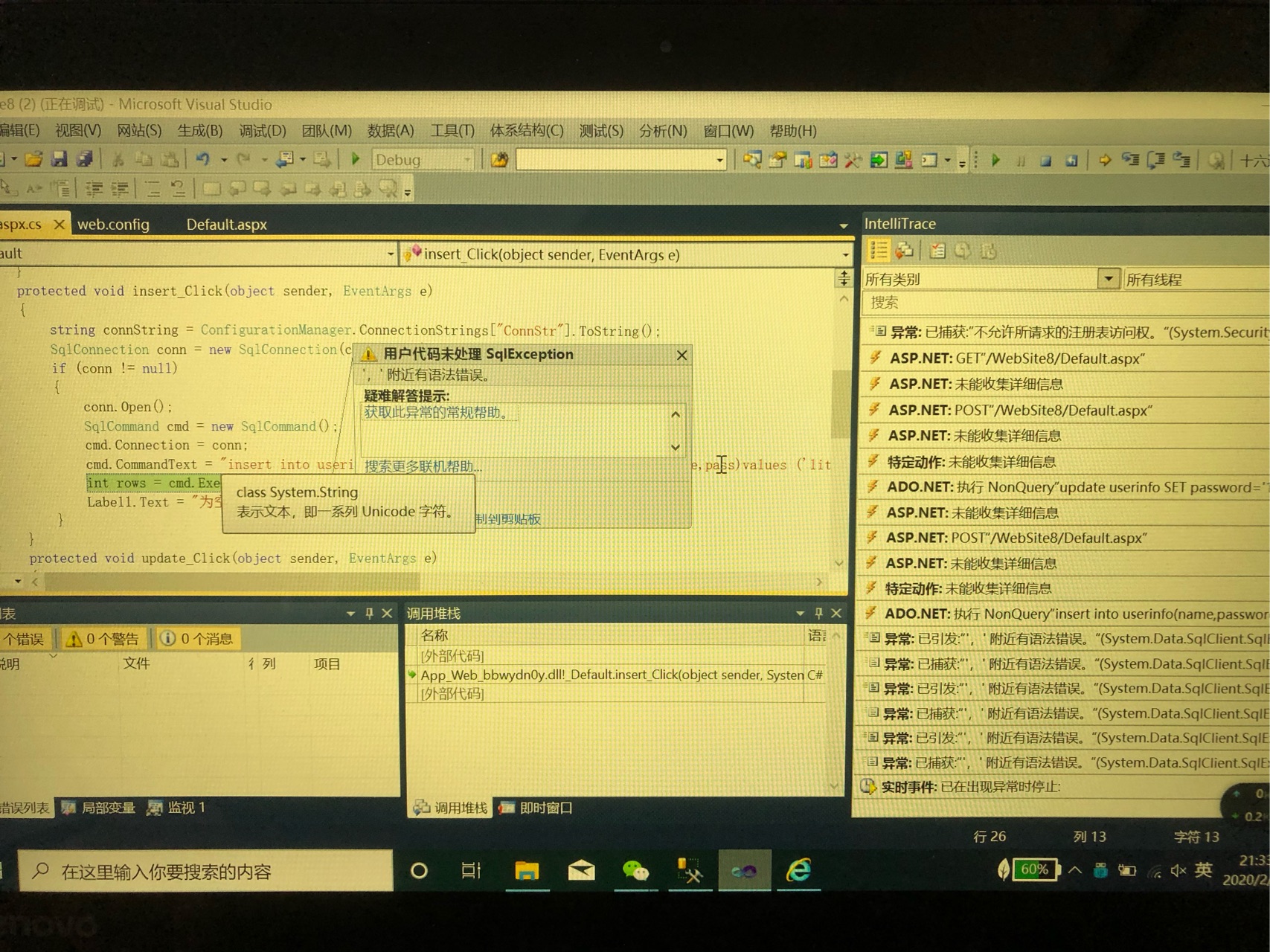Image resolution: width=1270 pixels, height=952 pixels.
Task: Open the 窗口(W) menu
Action: (728, 131)
